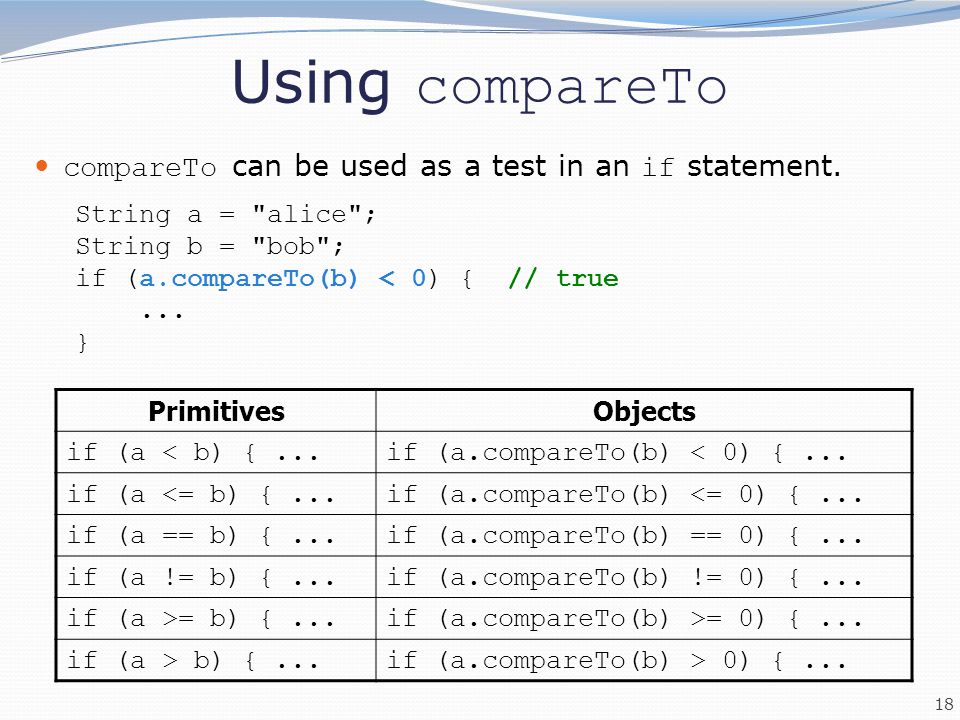Click the cell 'if (a != b) { ...'
Viewport: 960px width, 720px height.
pos(216,577)
